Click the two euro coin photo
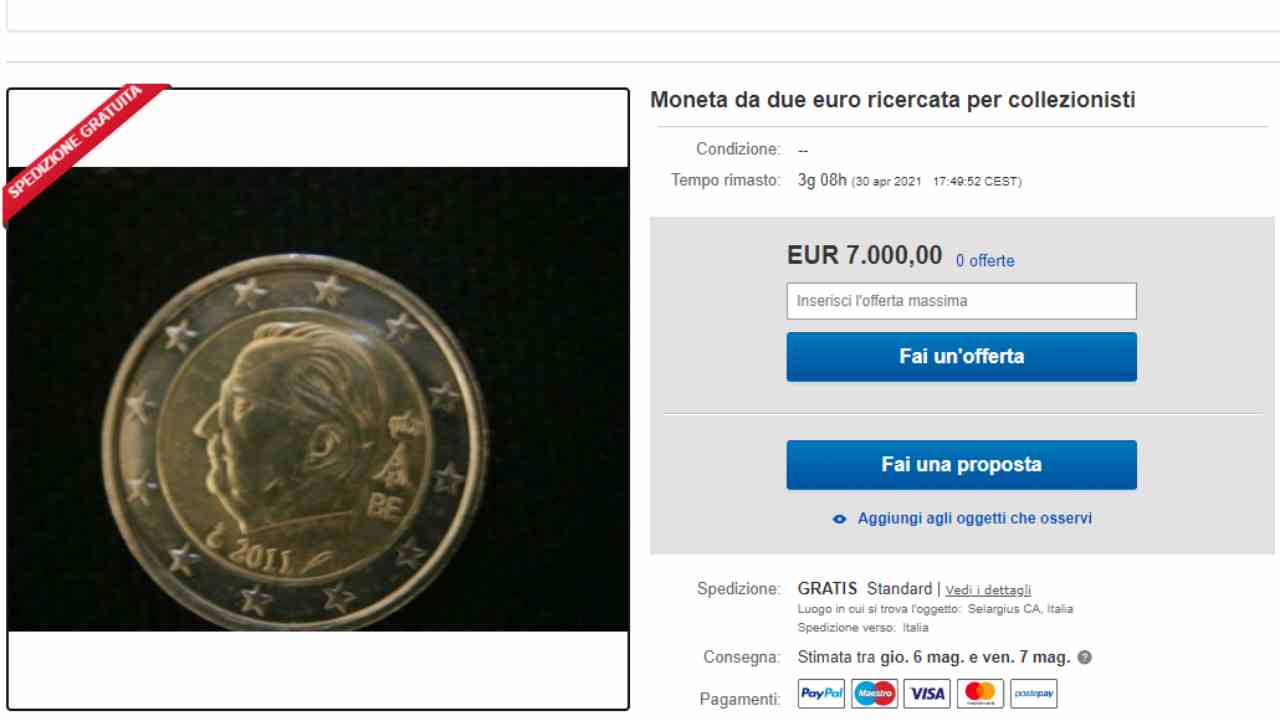Screen dimensions: 1280x720 coord(318,399)
